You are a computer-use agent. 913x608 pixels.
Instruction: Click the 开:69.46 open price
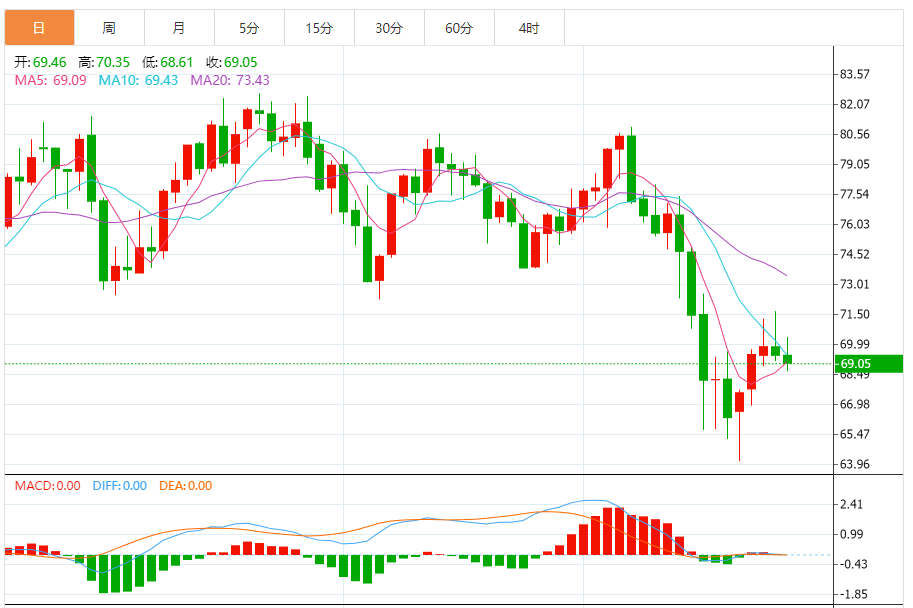click(x=40, y=62)
